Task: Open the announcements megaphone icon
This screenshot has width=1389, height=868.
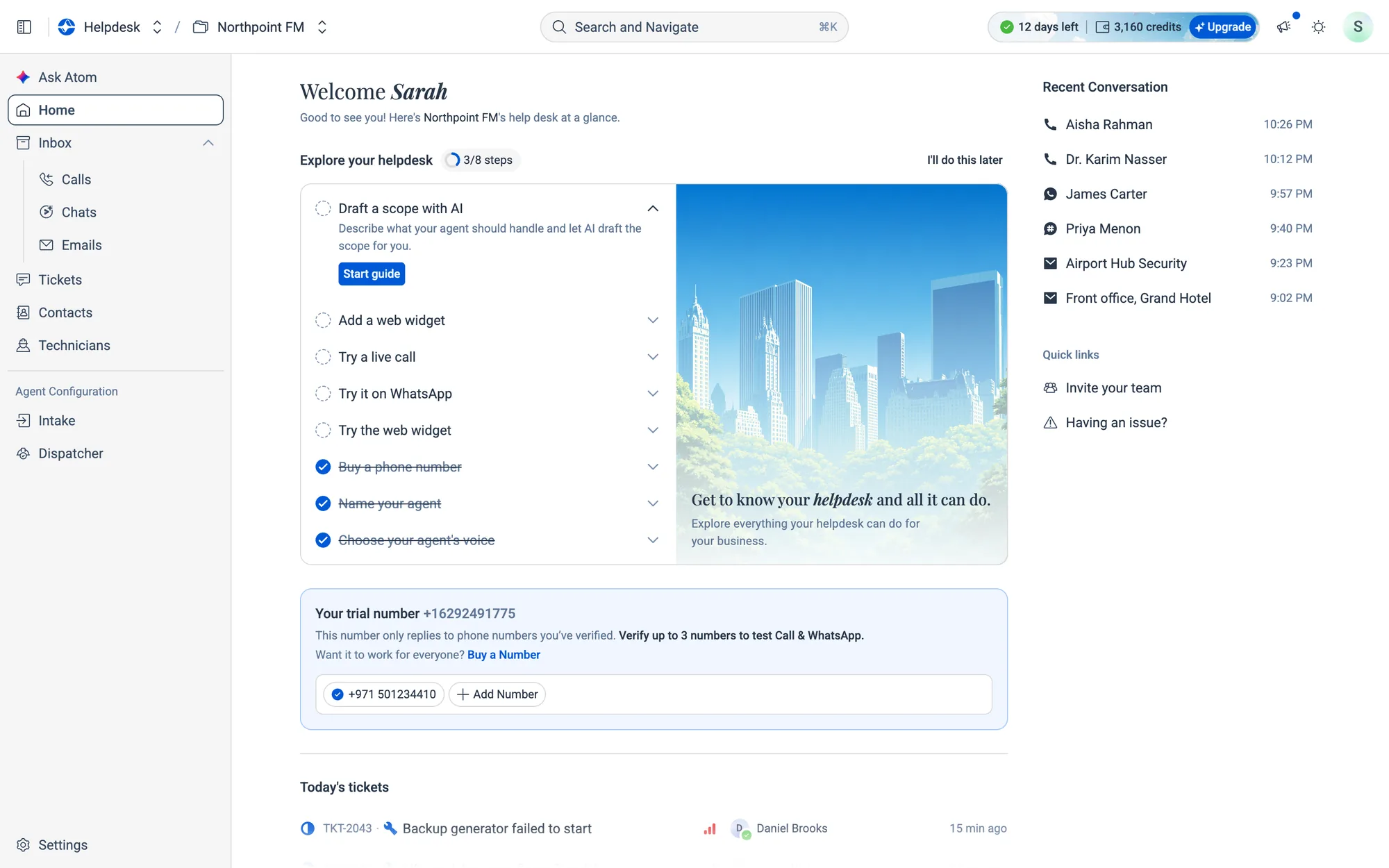Action: [x=1283, y=27]
